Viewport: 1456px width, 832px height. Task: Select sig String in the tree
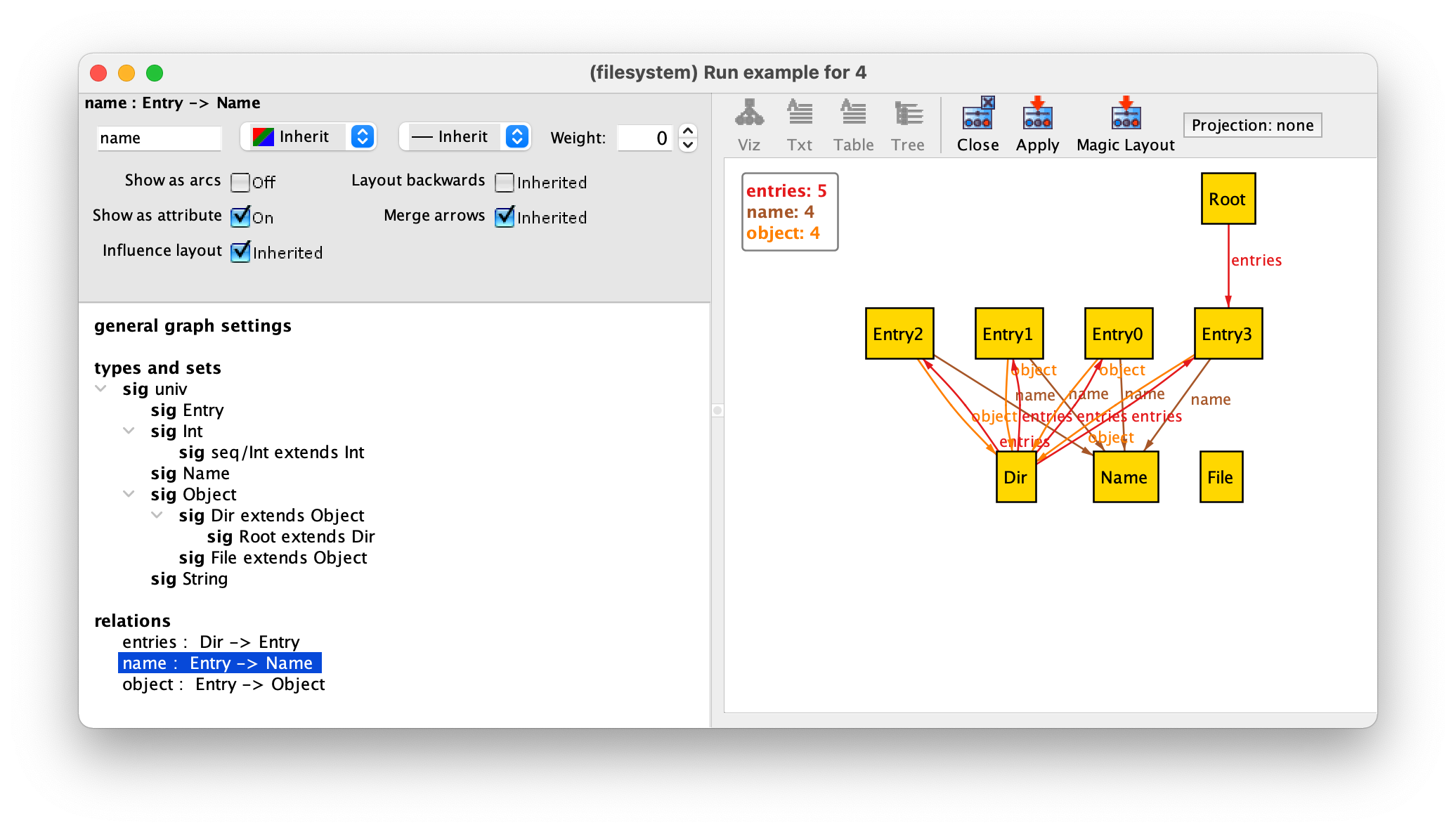189,579
